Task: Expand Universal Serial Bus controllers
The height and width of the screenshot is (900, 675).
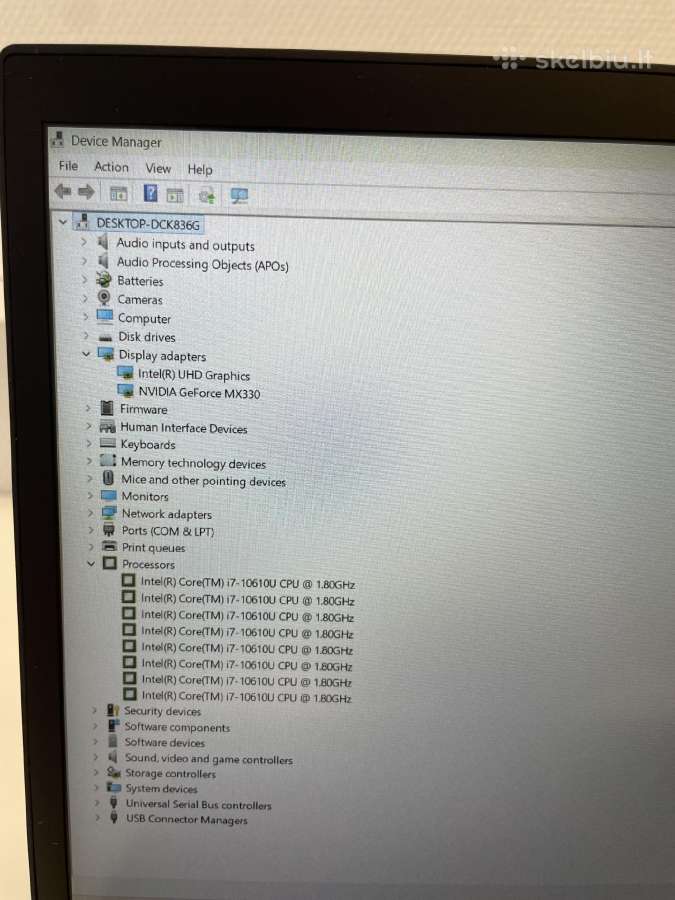Action: [97, 802]
